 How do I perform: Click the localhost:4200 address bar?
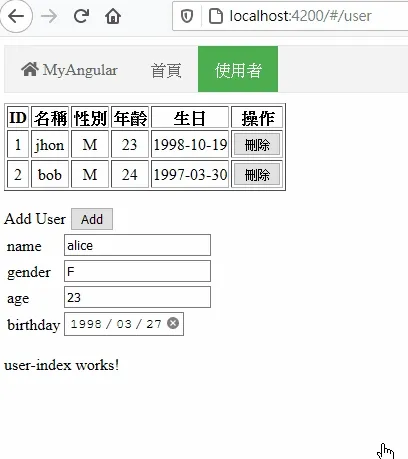300,16
